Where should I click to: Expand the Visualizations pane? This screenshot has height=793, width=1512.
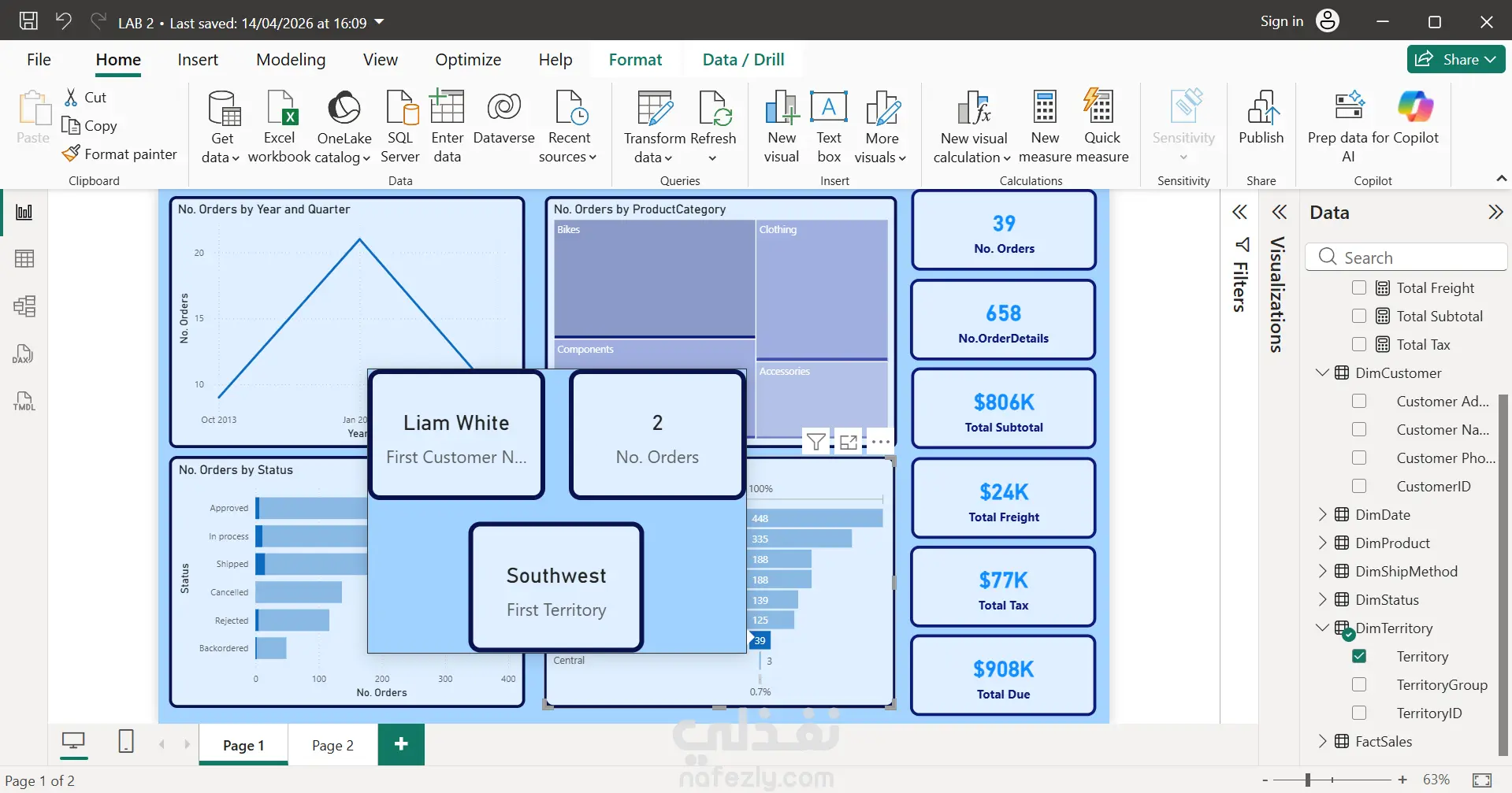coord(1280,212)
